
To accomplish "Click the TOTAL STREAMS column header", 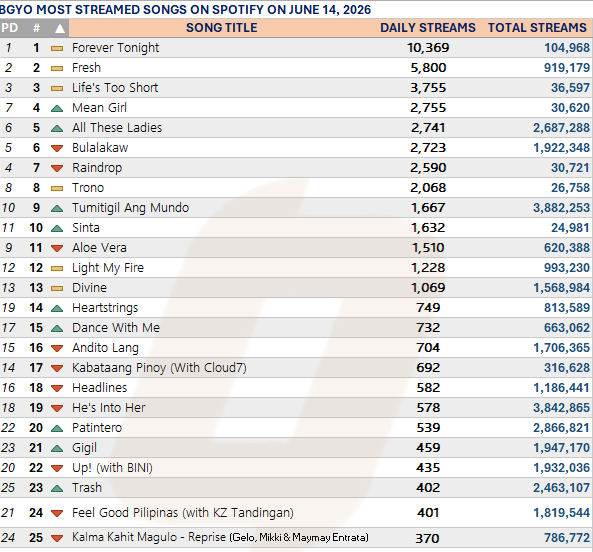I will point(537,28).
